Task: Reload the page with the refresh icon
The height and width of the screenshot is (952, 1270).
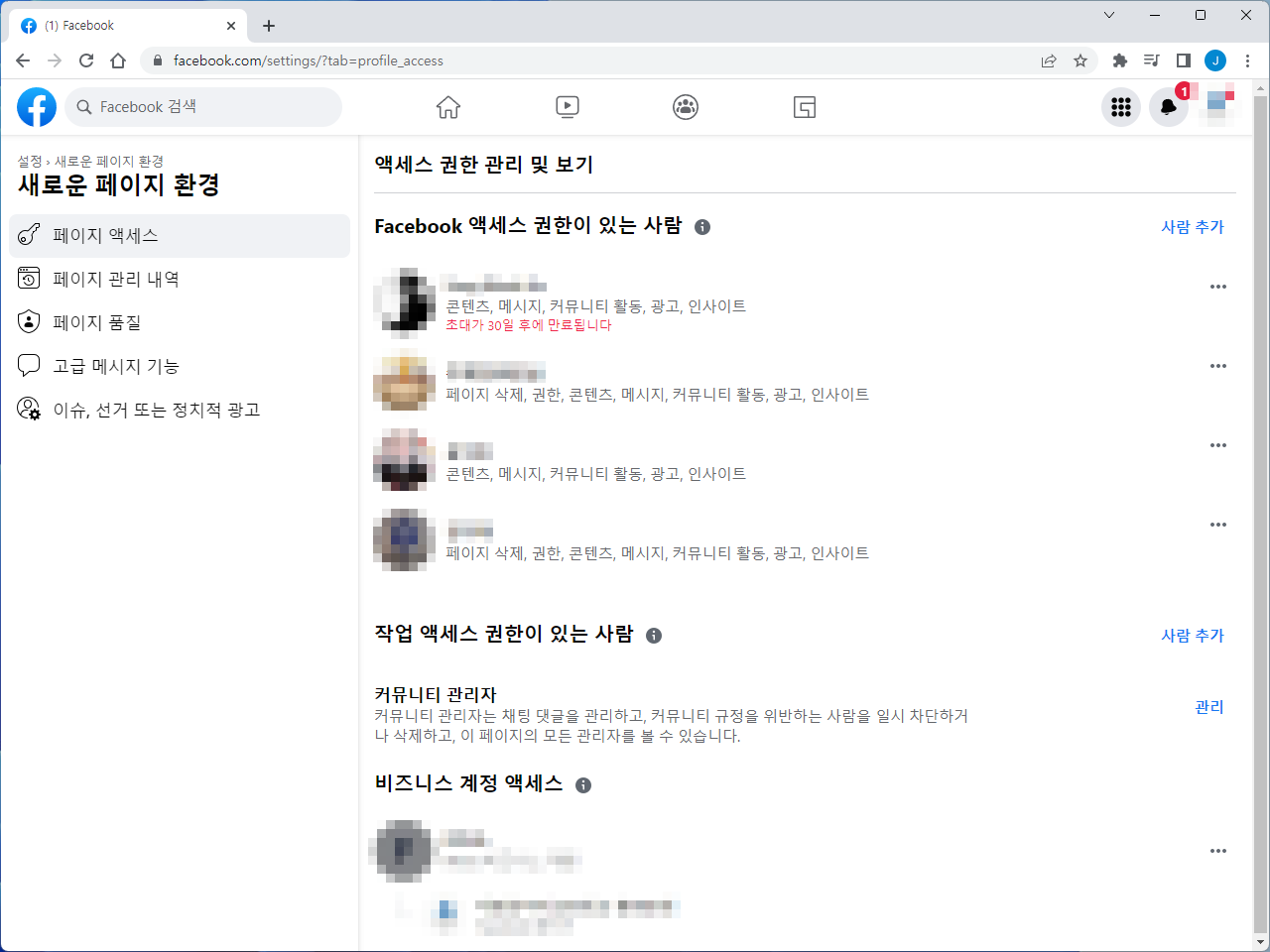Action: [86, 60]
